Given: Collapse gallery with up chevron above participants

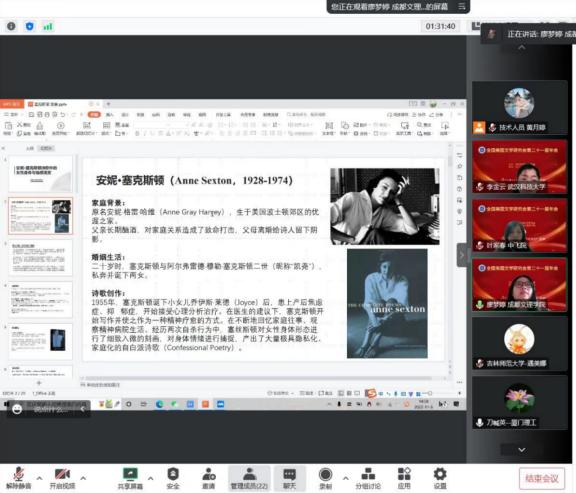Looking at the screenshot, I should pyautogui.click(x=521, y=47).
